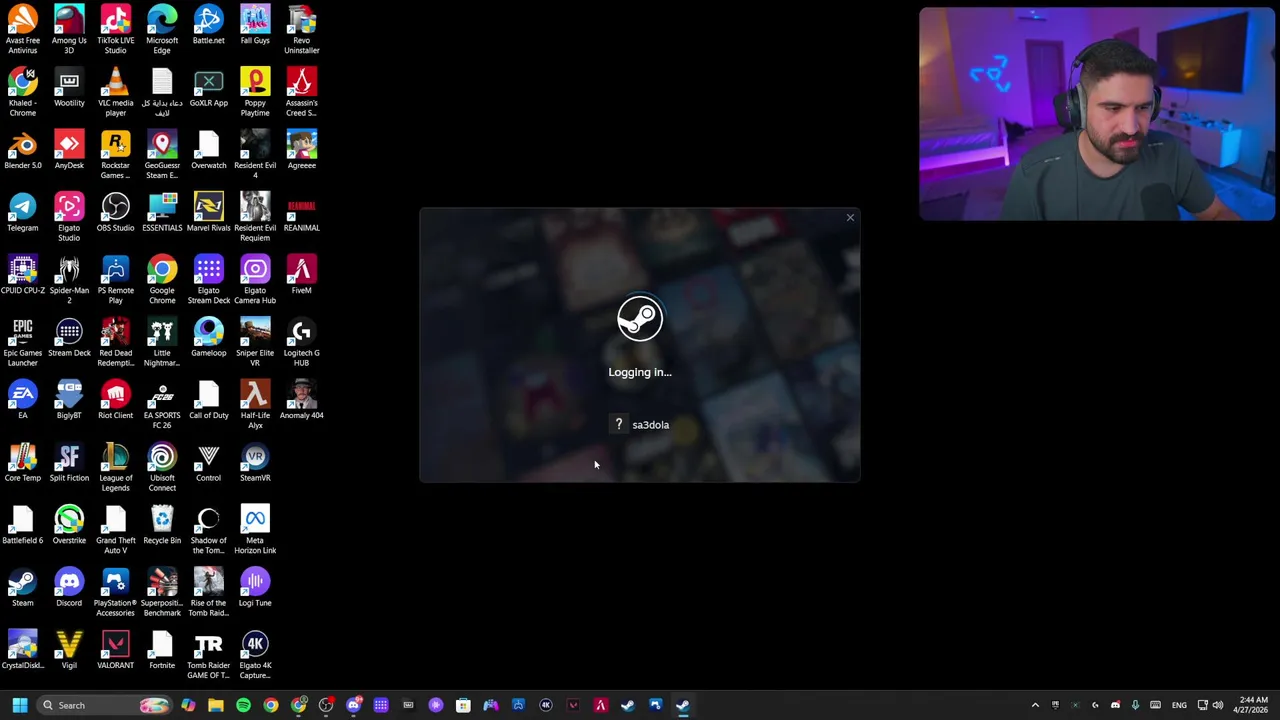Image resolution: width=1280 pixels, height=720 pixels.
Task: Launch Among Us 3D from the desktop
Action: (x=69, y=30)
